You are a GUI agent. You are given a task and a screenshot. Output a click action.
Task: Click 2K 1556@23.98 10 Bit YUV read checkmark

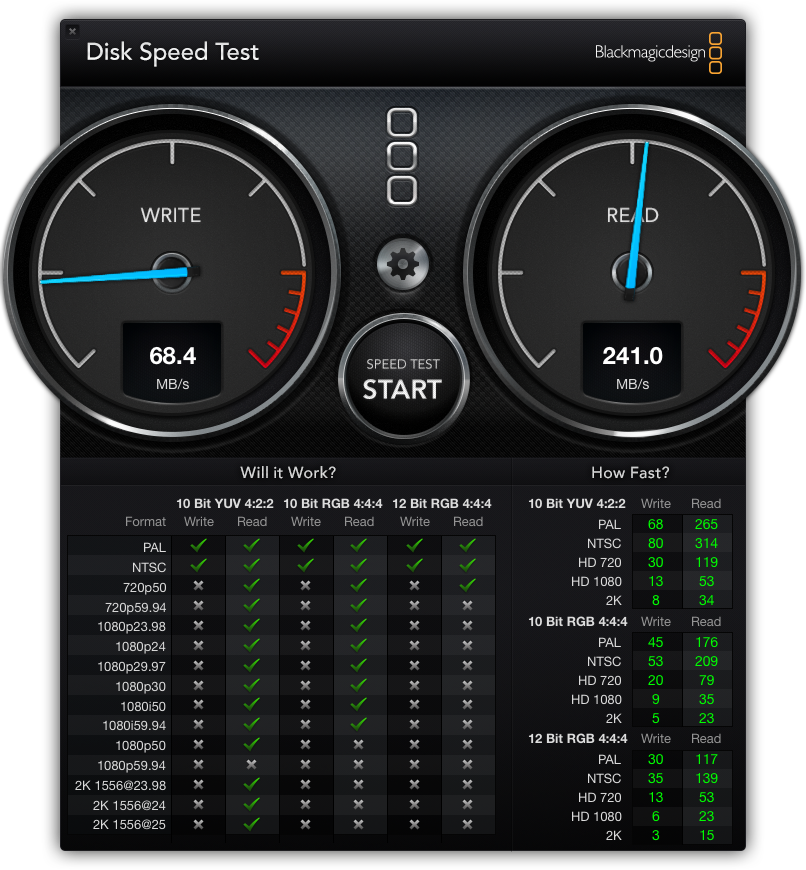[x=251, y=784]
